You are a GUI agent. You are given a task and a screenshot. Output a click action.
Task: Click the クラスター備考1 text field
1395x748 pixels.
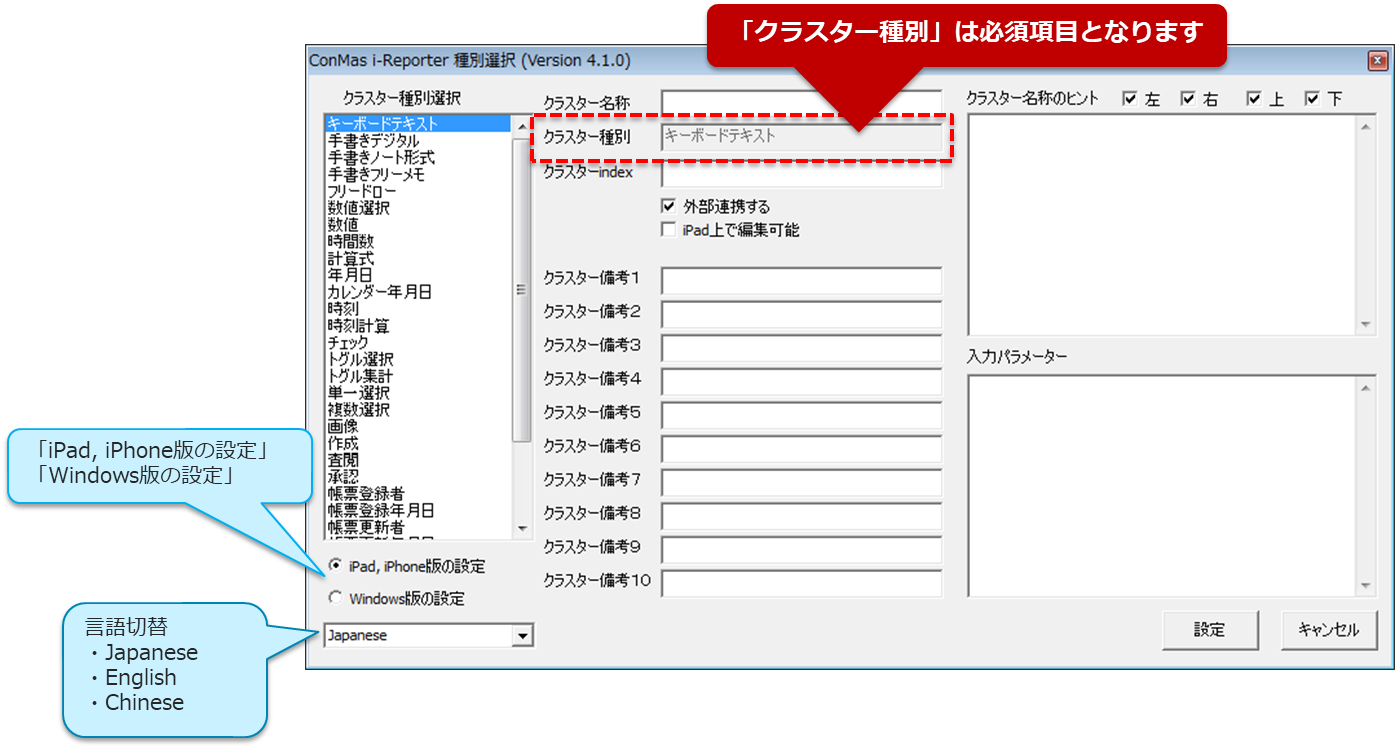(801, 281)
